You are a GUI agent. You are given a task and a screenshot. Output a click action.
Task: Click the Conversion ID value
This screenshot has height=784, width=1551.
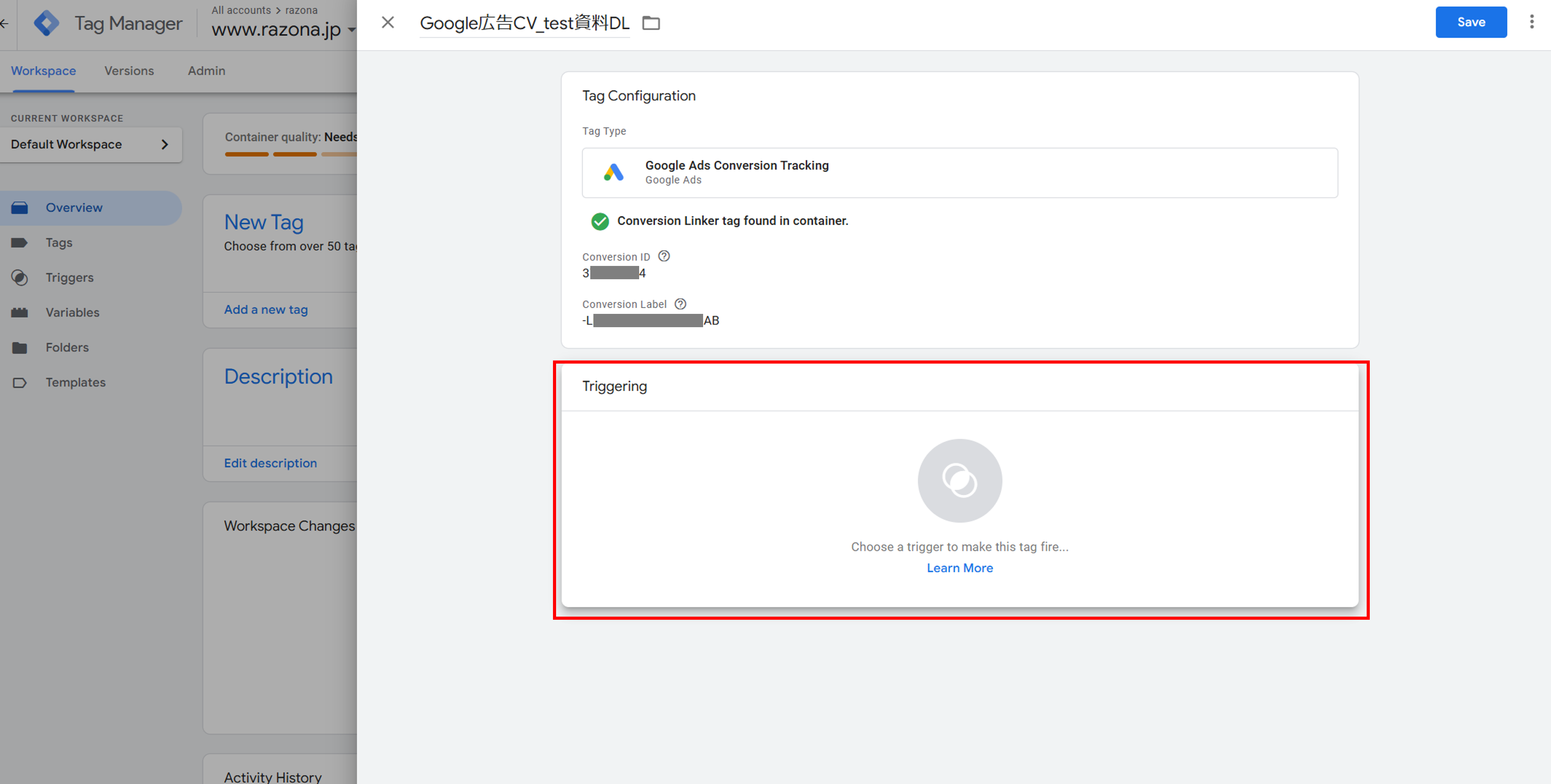(x=613, y=273)
